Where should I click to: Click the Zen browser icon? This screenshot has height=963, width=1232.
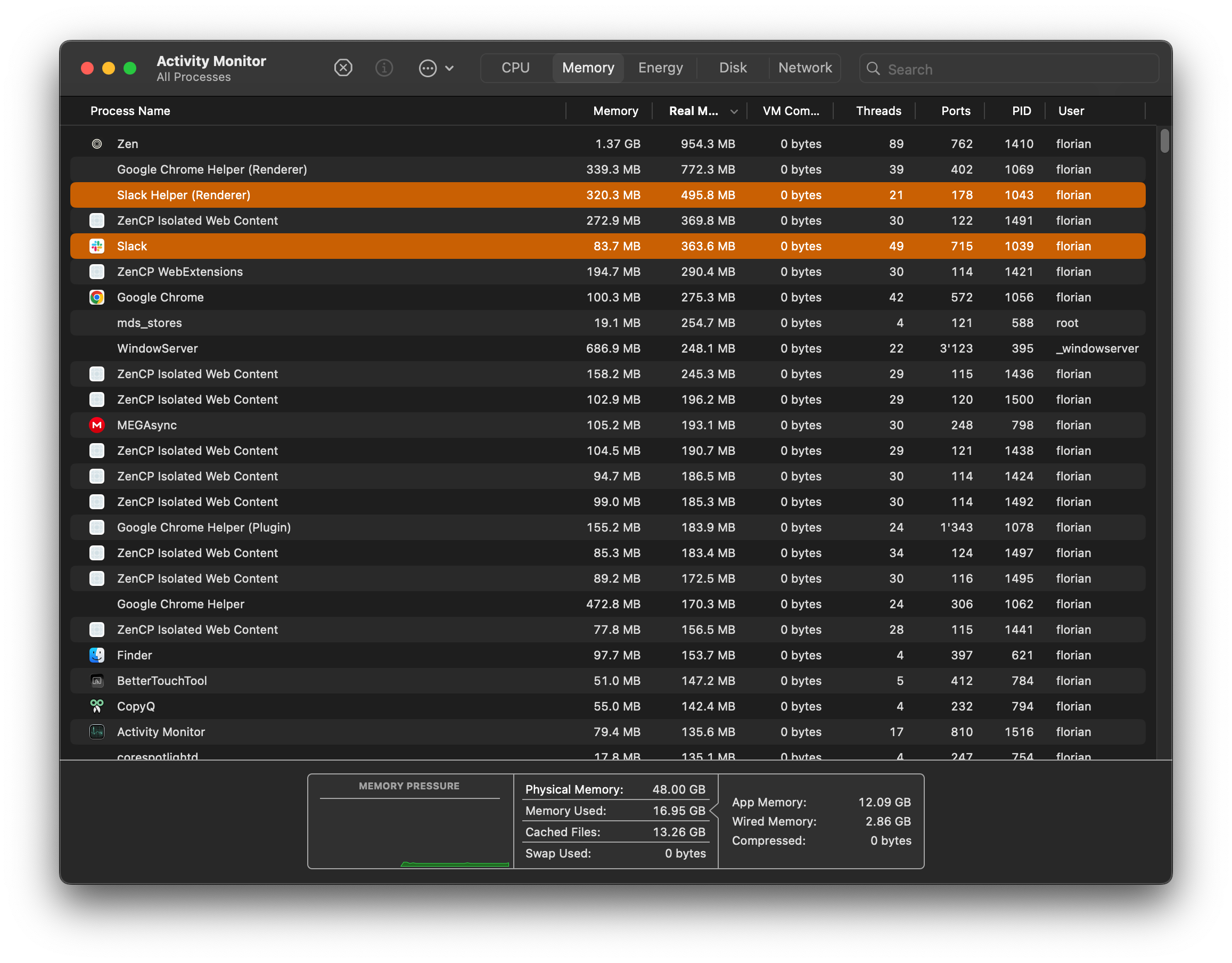[97, 144]
